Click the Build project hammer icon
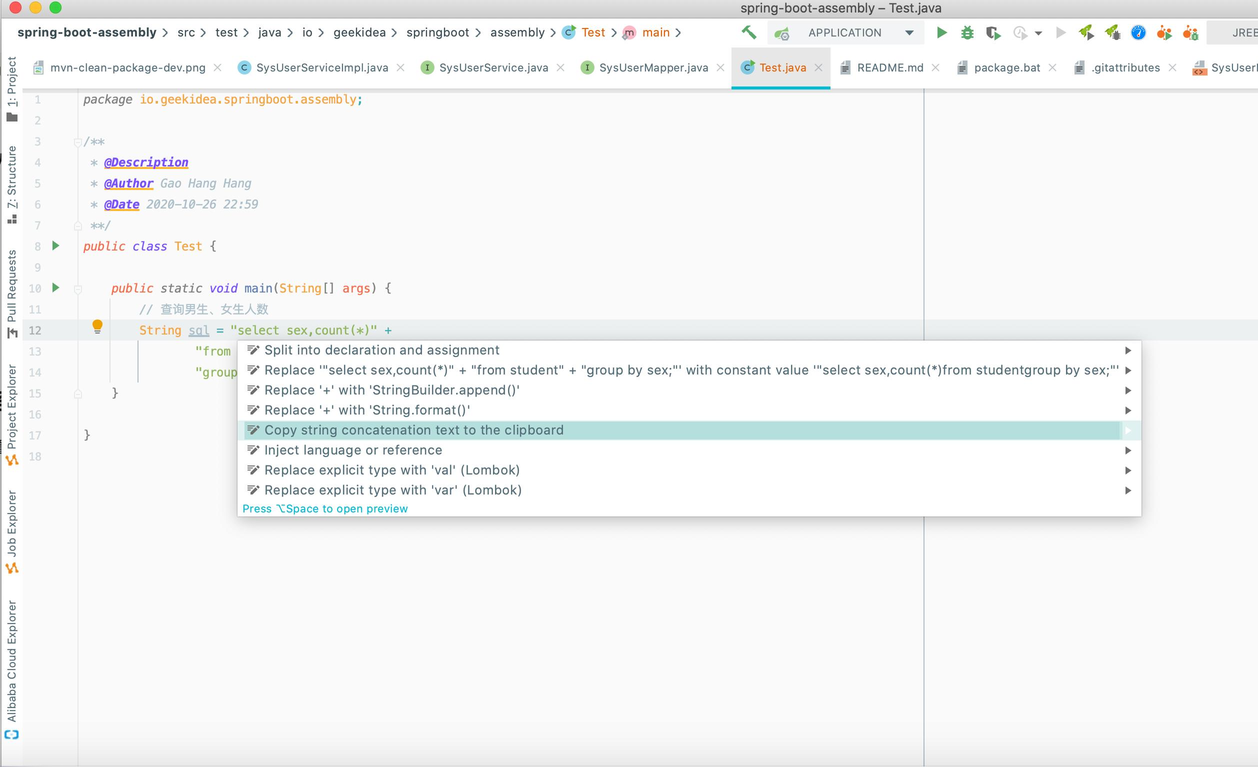 click(x=749, y=33)
